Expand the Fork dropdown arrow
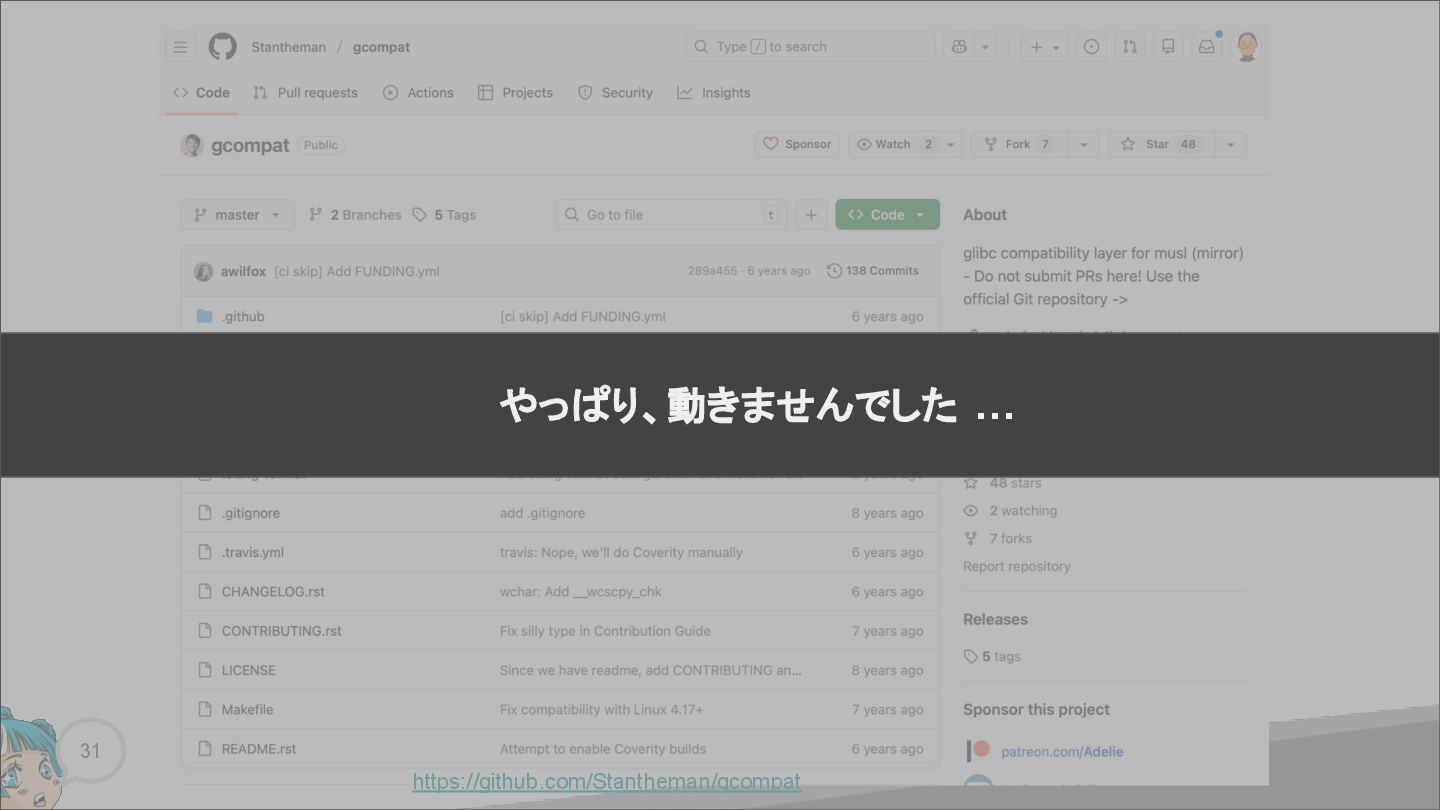 pos(1083,144)
